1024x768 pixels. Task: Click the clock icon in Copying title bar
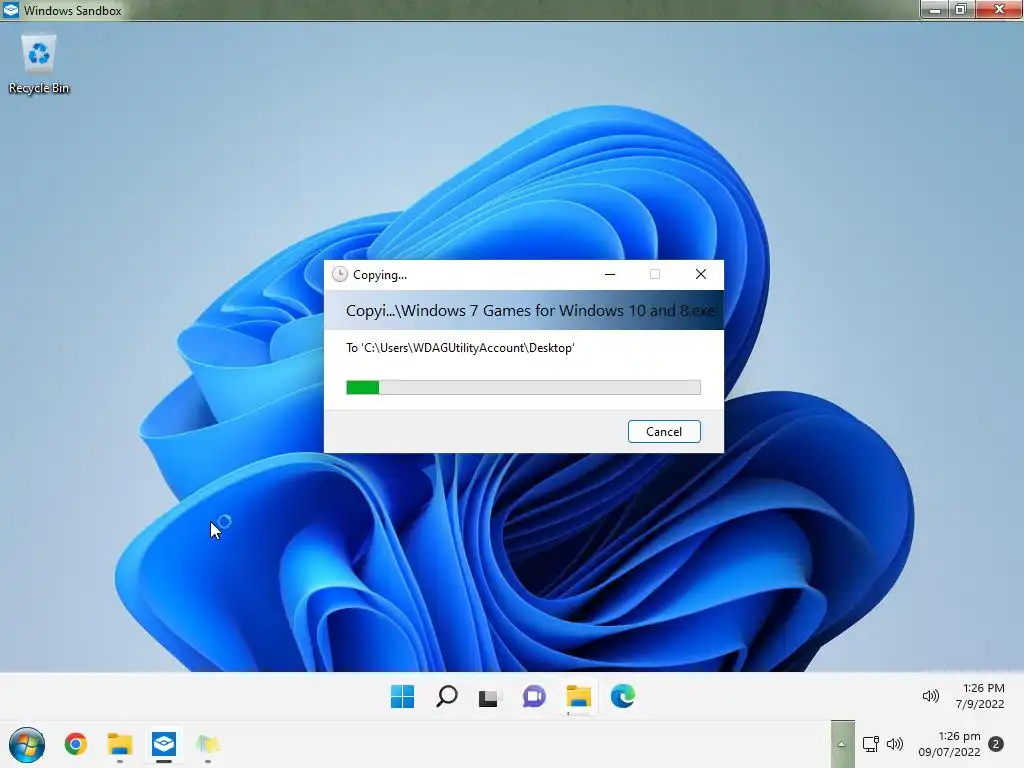coord(340,274)
